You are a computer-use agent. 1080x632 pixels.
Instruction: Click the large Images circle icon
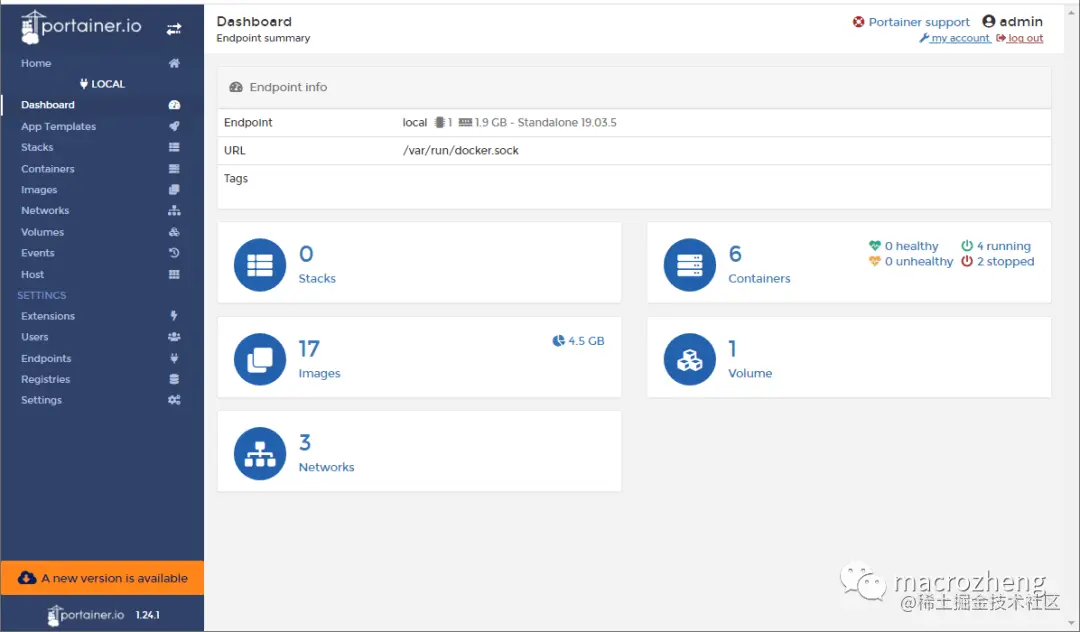[260, 359]
